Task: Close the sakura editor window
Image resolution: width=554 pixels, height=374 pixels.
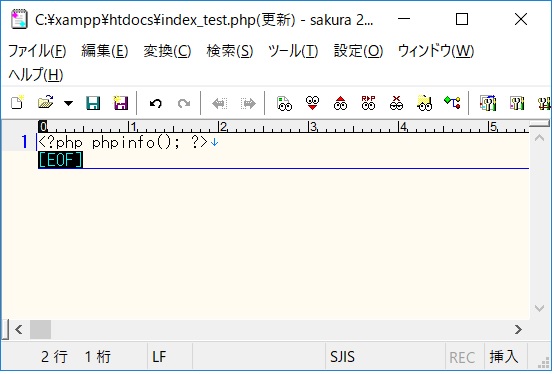Action: pos(521,19)
